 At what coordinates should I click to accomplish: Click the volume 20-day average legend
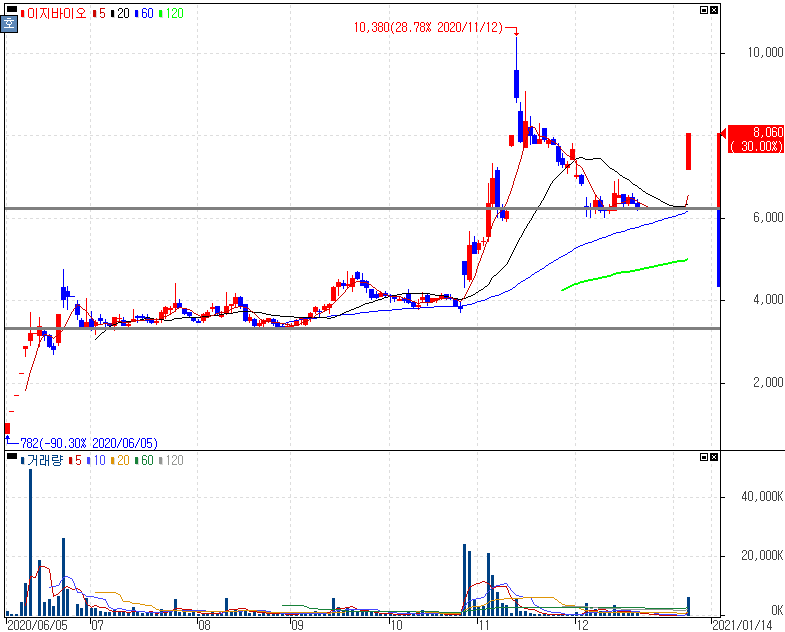(x=120, y=460)
